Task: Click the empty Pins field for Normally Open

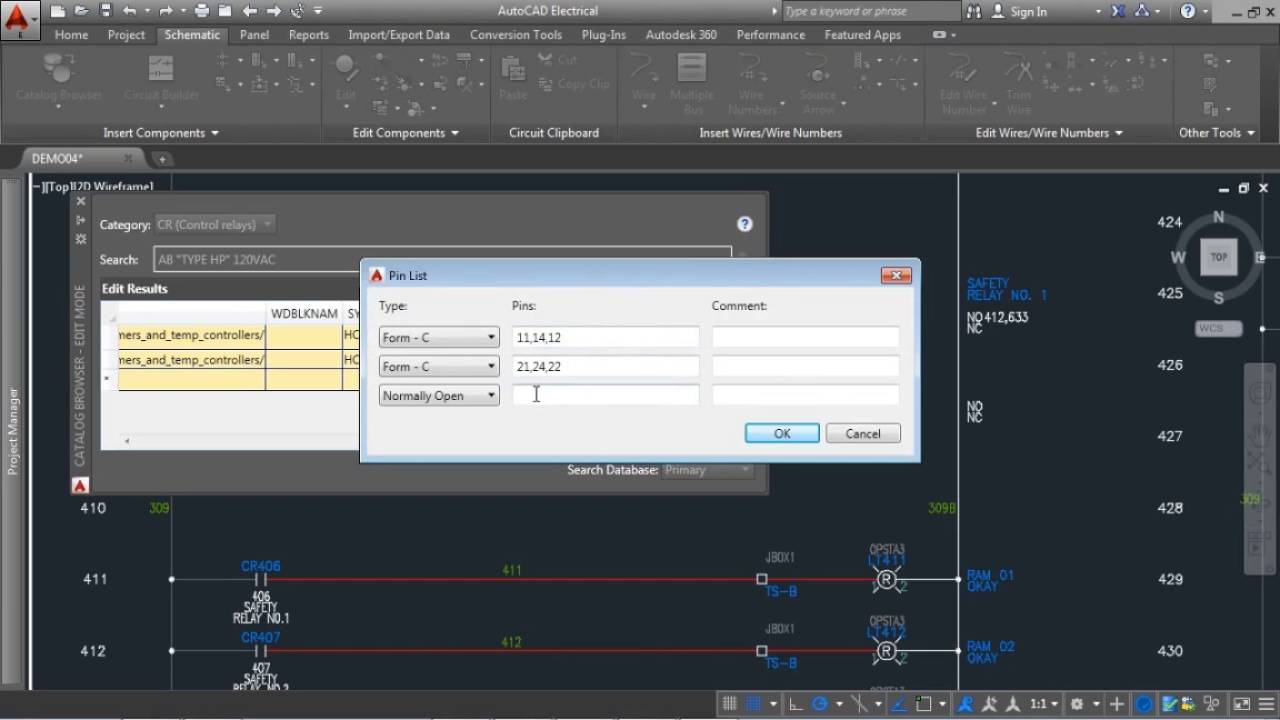Action: pyautogui.click(x=606, y=396)
